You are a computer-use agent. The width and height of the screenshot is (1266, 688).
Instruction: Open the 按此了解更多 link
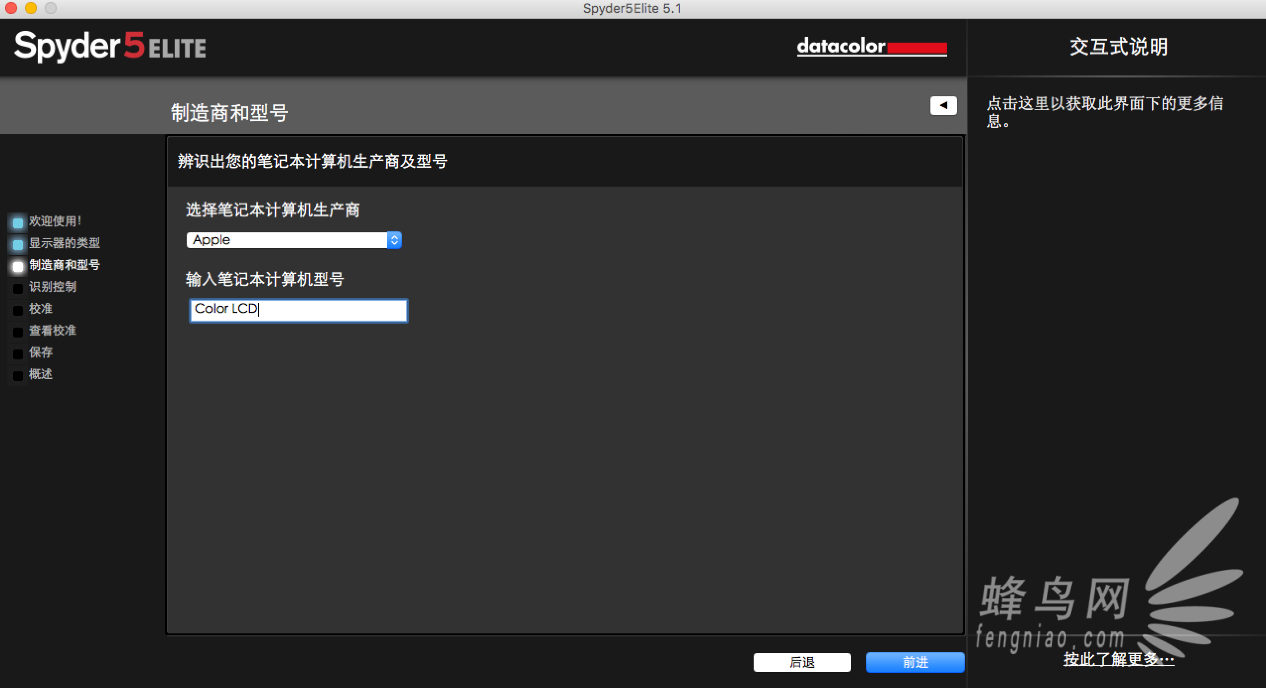pos(1119,659)
